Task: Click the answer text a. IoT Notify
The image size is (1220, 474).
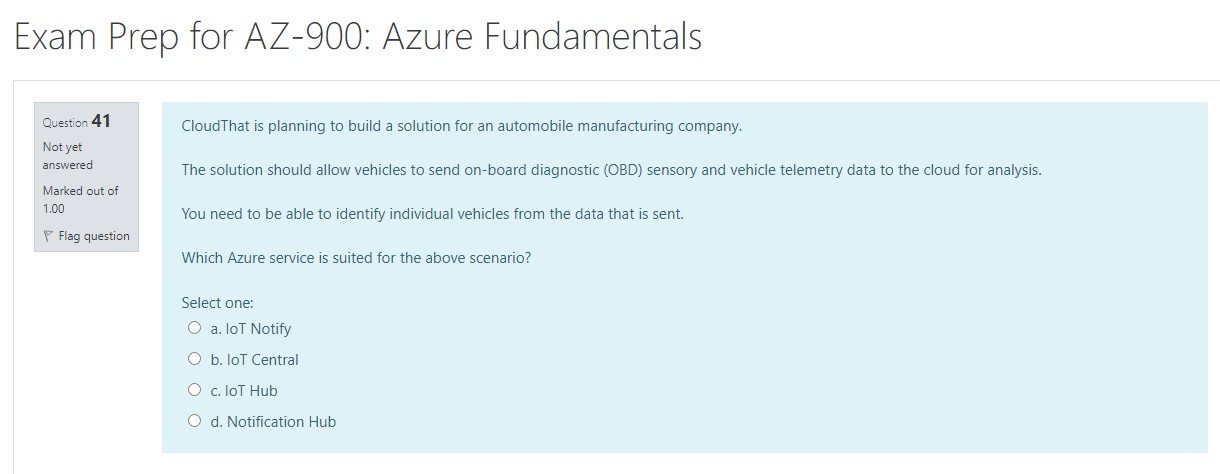Action: tap(251, 328)
